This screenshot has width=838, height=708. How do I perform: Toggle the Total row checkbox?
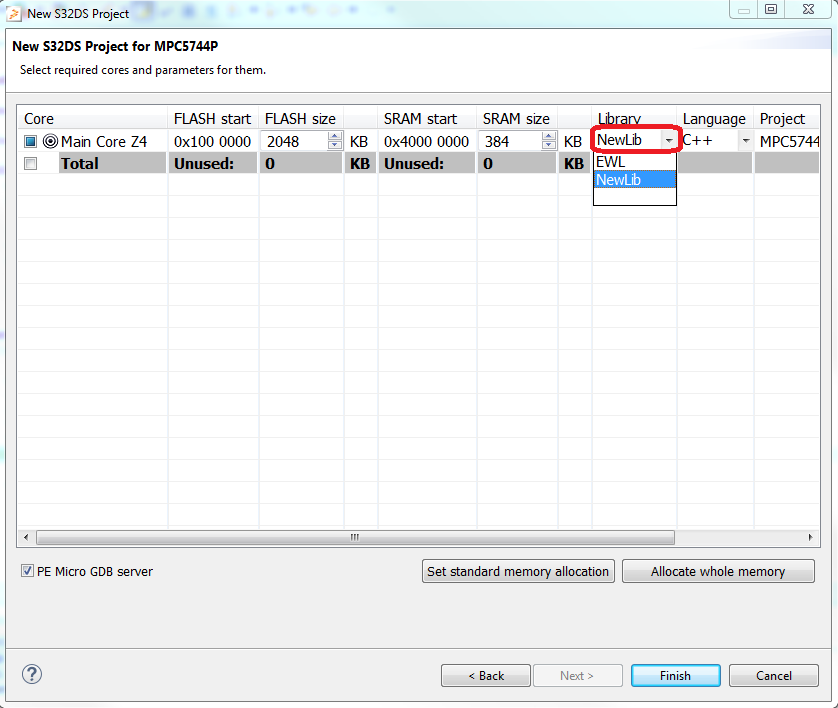tap(30, 164)
